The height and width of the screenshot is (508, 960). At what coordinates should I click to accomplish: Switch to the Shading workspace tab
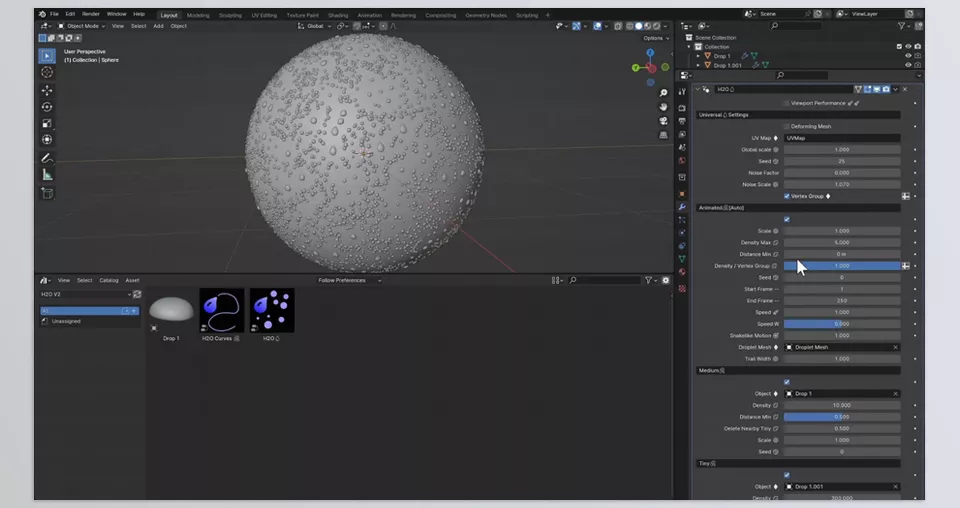pyautogui.click(x=338, y=15)
